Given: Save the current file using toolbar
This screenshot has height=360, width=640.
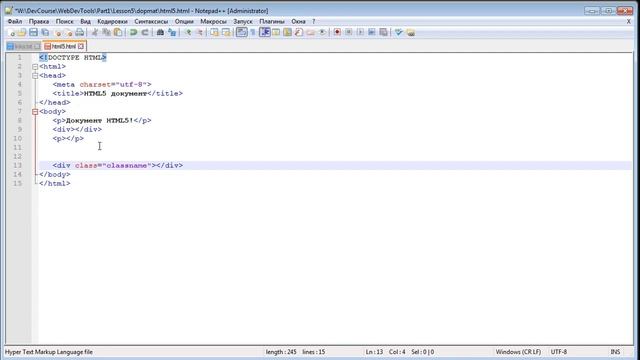Looking at the screenshot, I should tap(33, 32).
